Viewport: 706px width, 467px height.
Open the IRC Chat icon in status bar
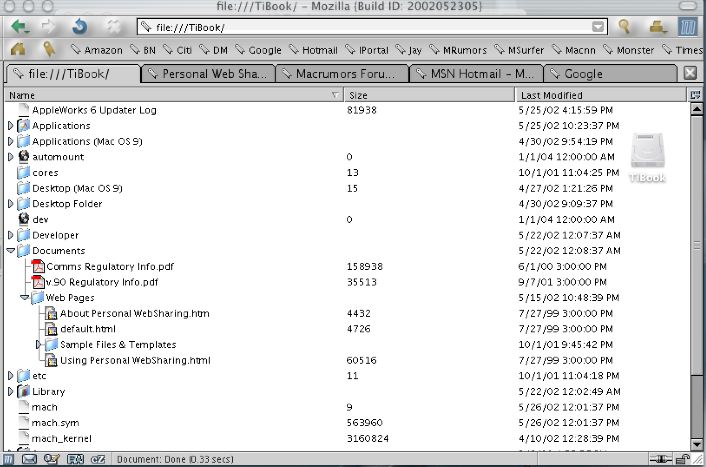coord(98,459)
